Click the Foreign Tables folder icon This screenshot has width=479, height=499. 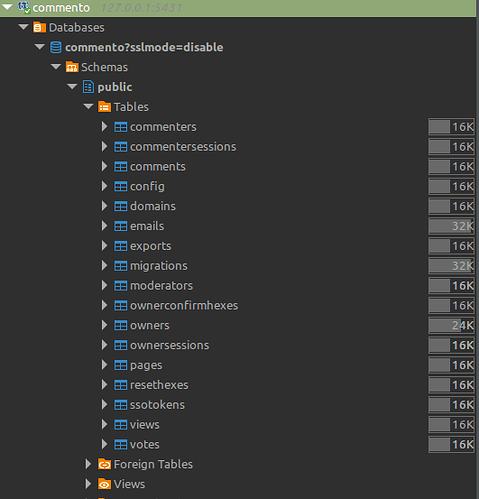click(x=104, y=464)
